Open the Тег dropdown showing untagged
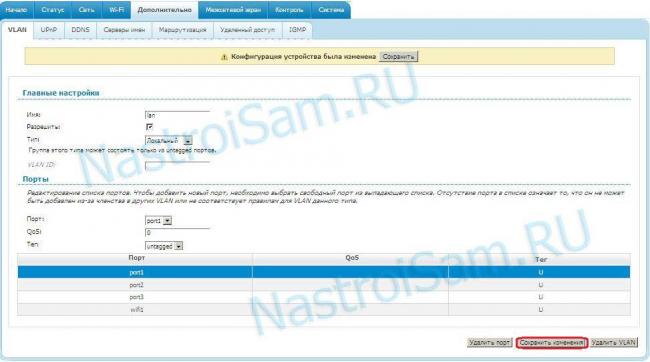 164,246
